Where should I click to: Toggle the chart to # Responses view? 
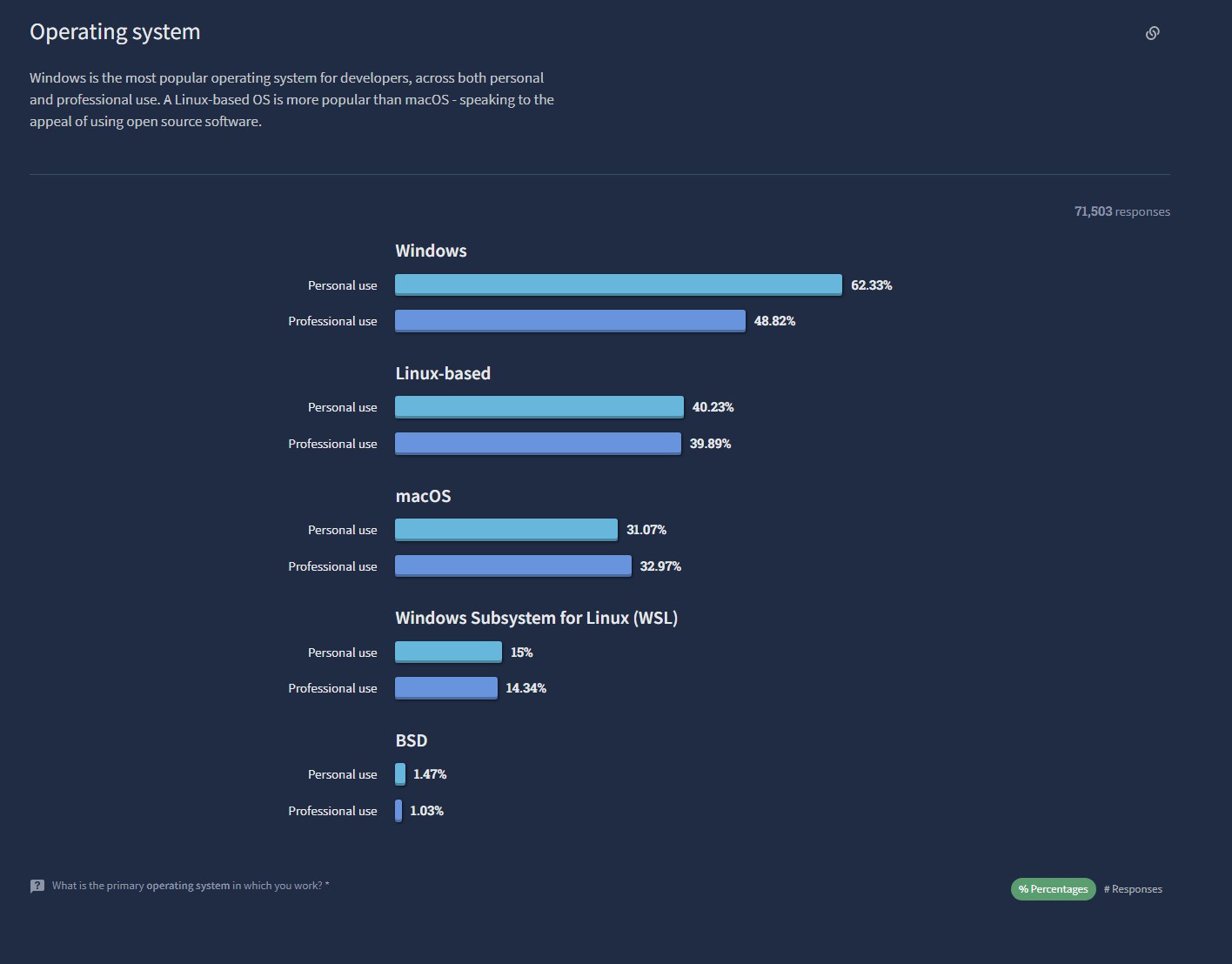pyautogui.click(x=1133, y=889)
